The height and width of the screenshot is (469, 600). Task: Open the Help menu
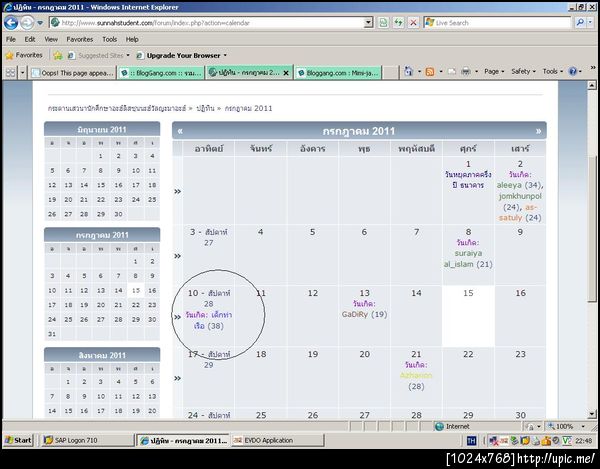pyautogui.click(x=132, y=39)
